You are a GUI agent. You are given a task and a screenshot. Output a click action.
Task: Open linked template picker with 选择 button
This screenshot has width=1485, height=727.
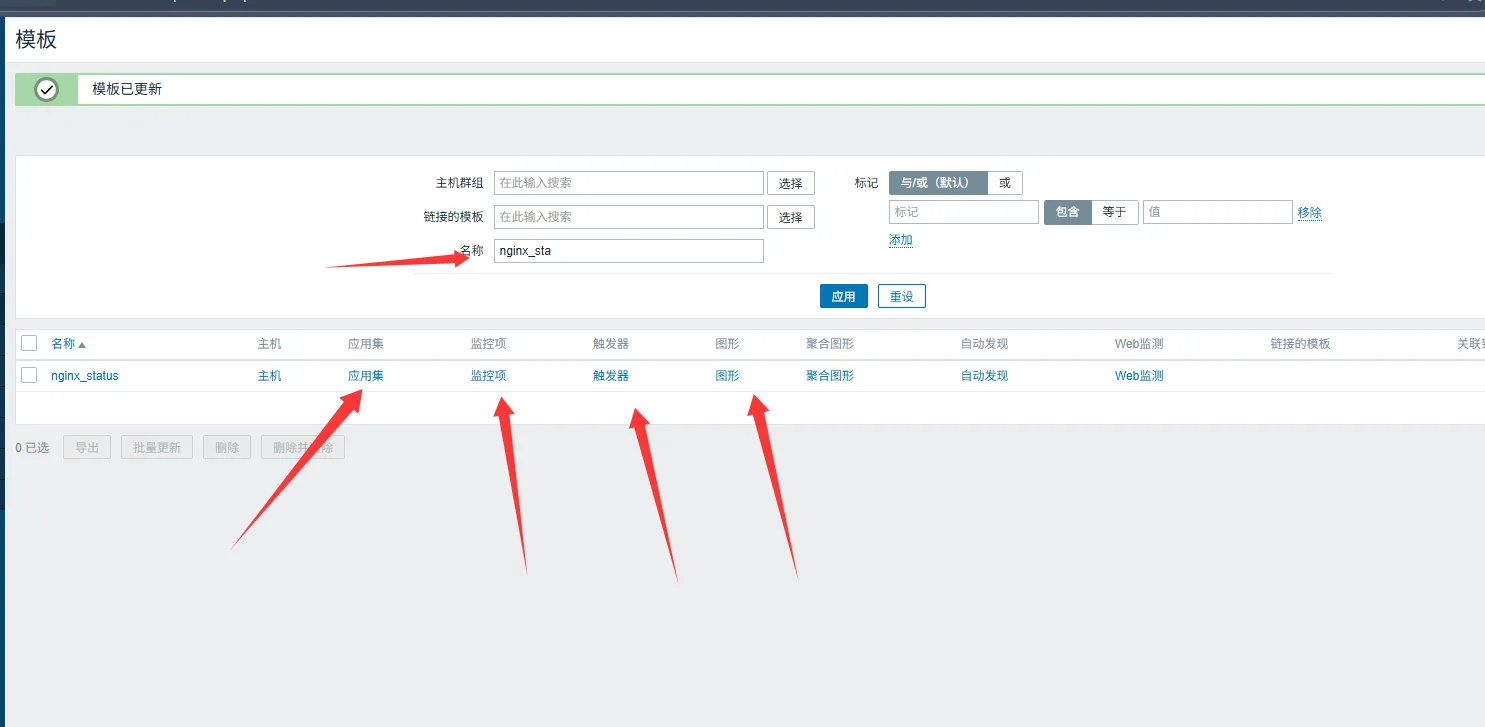[x=790, y=217]
